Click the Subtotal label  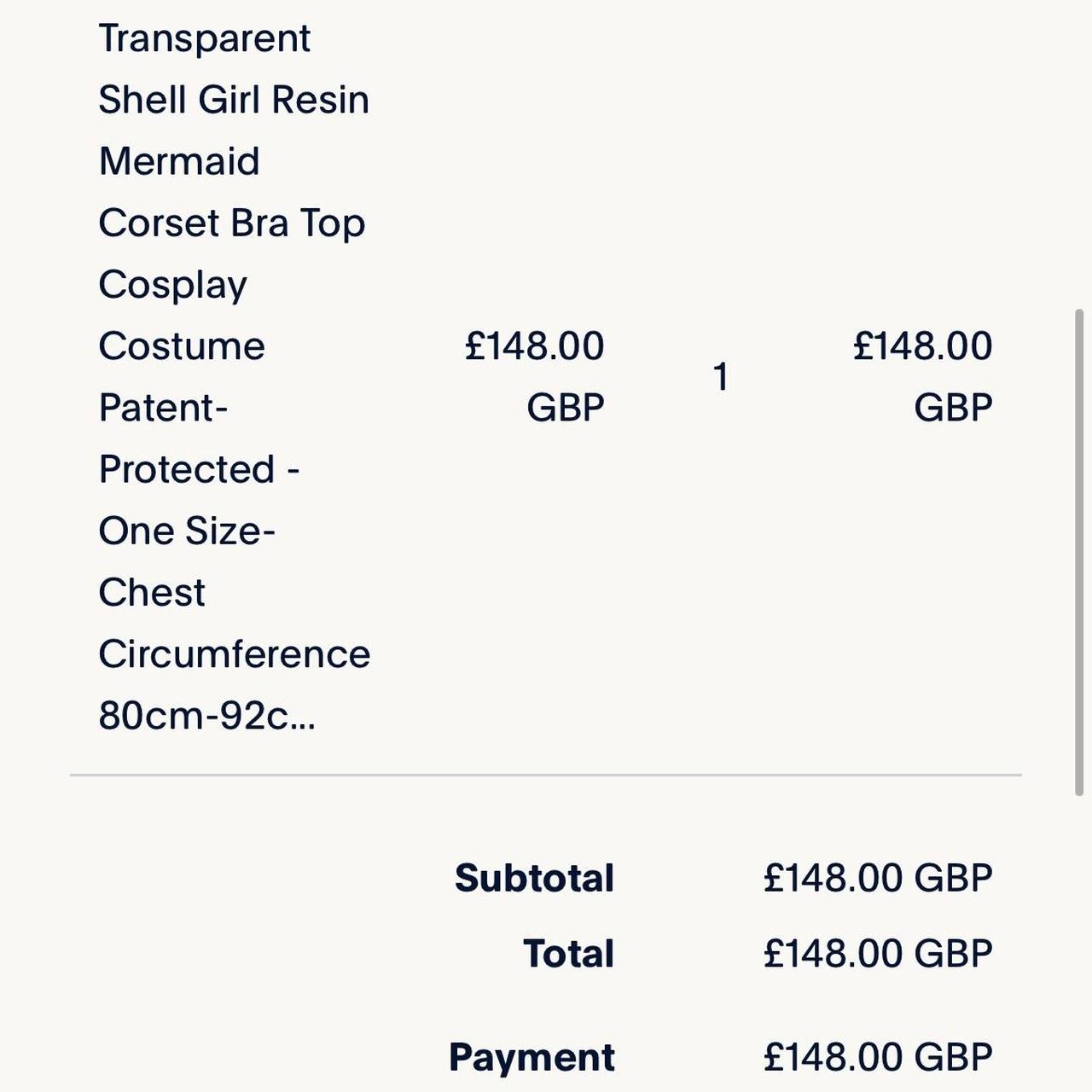pos(534,878)
